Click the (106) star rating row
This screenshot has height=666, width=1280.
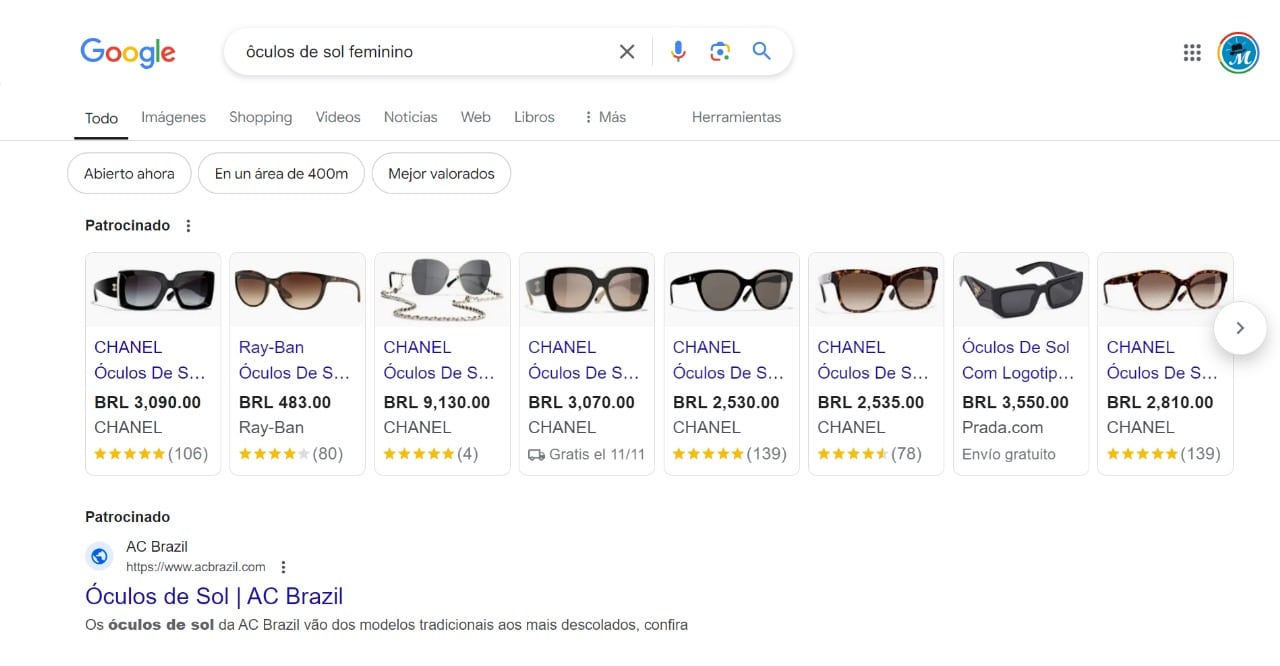(x=151, y=454)
